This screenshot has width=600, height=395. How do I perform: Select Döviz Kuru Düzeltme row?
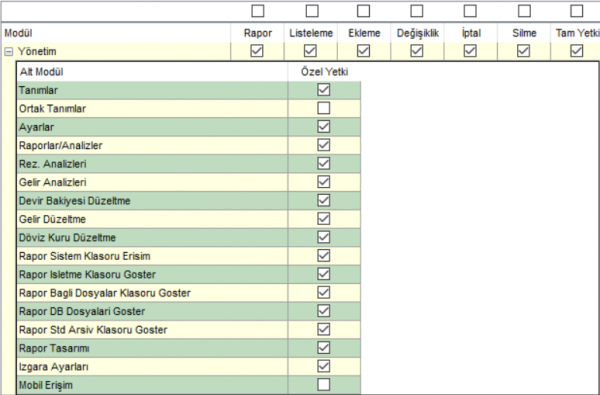(189, 237)
